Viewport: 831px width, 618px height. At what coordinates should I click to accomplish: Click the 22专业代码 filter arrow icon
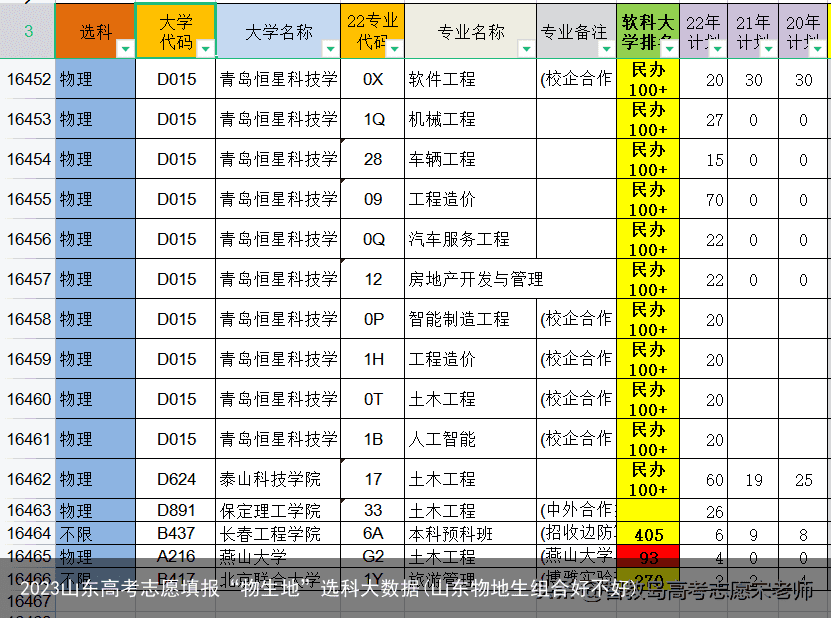tap(393, 50)
